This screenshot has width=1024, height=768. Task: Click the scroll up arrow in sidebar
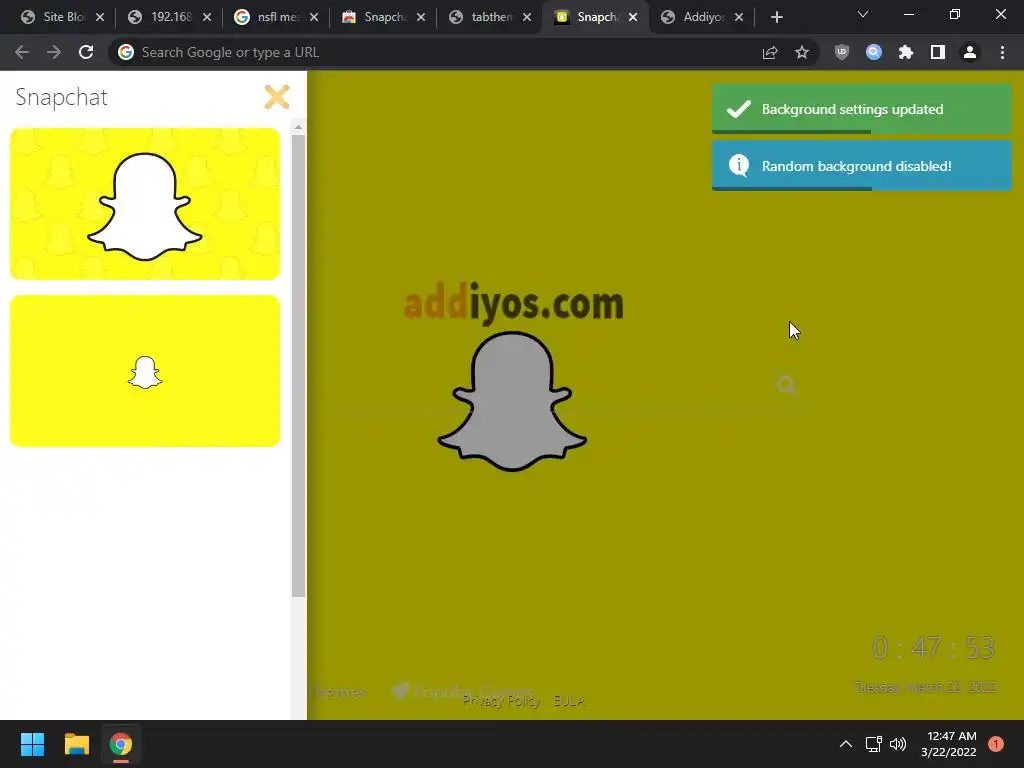pos(298,127)
